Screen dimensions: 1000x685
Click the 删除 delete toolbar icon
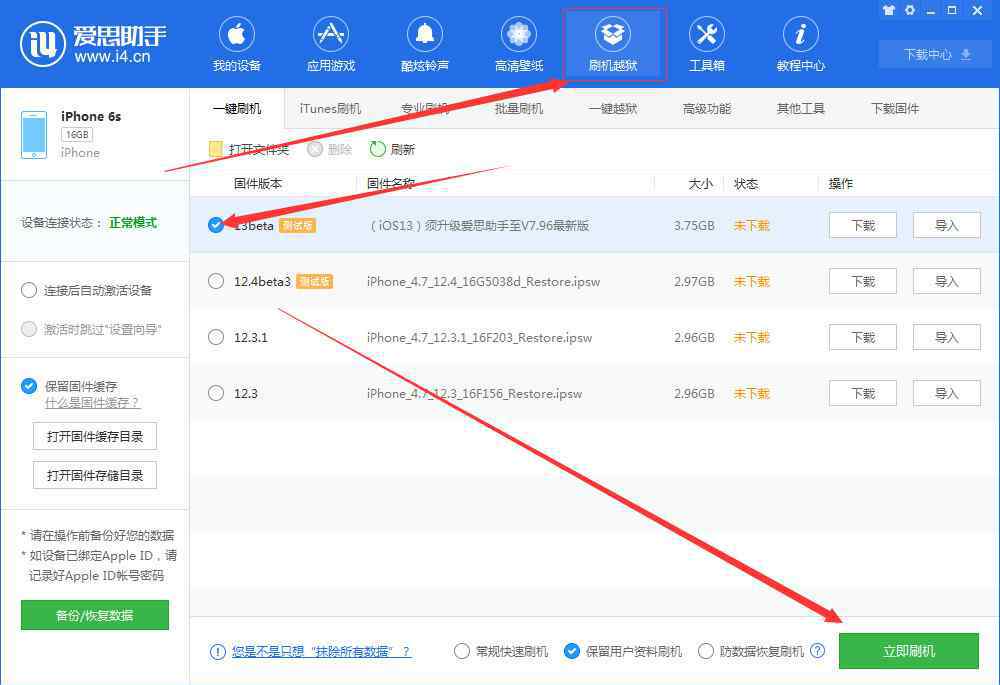315,149
